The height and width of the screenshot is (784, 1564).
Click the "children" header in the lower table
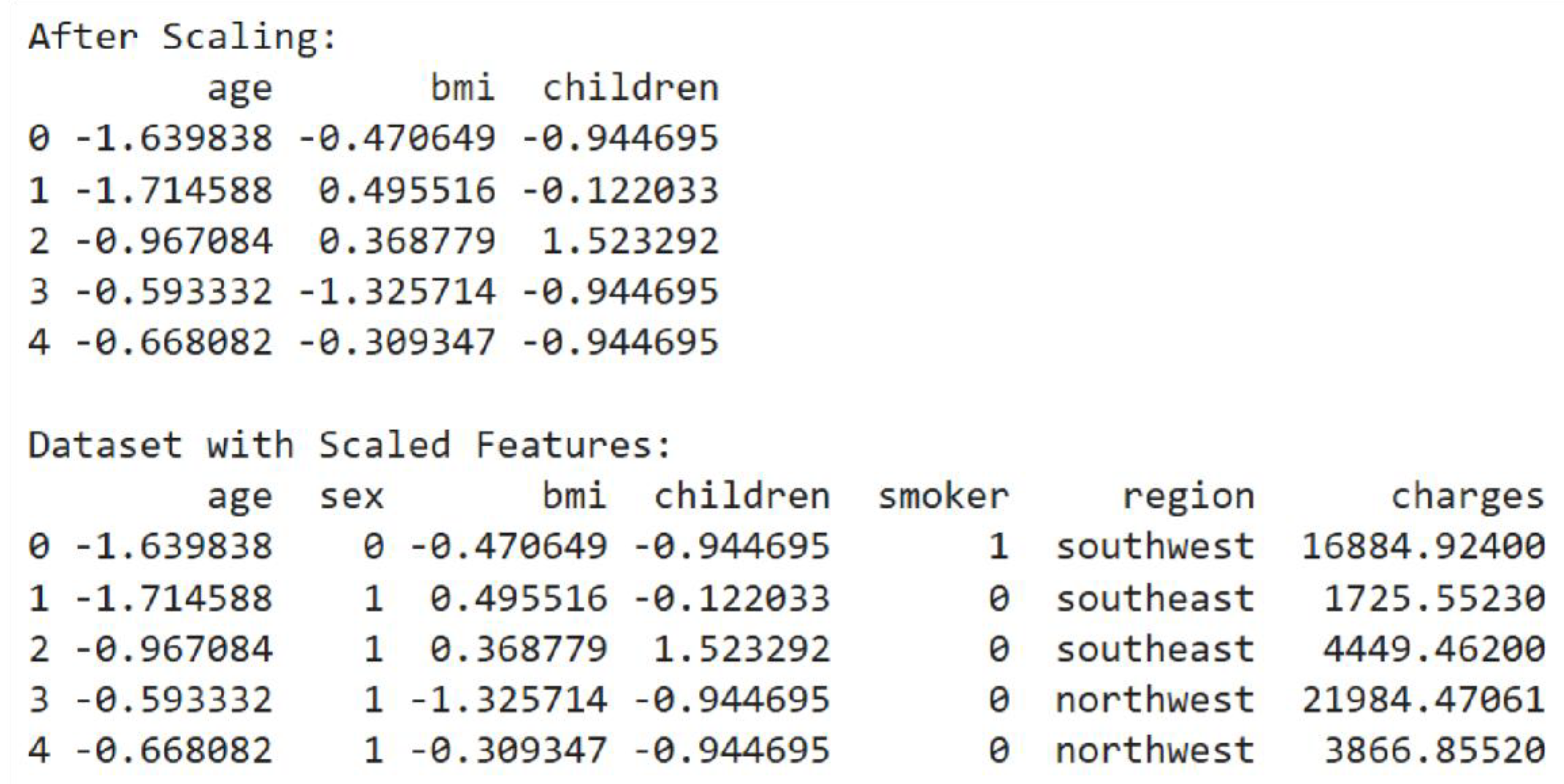click(741, 497)
